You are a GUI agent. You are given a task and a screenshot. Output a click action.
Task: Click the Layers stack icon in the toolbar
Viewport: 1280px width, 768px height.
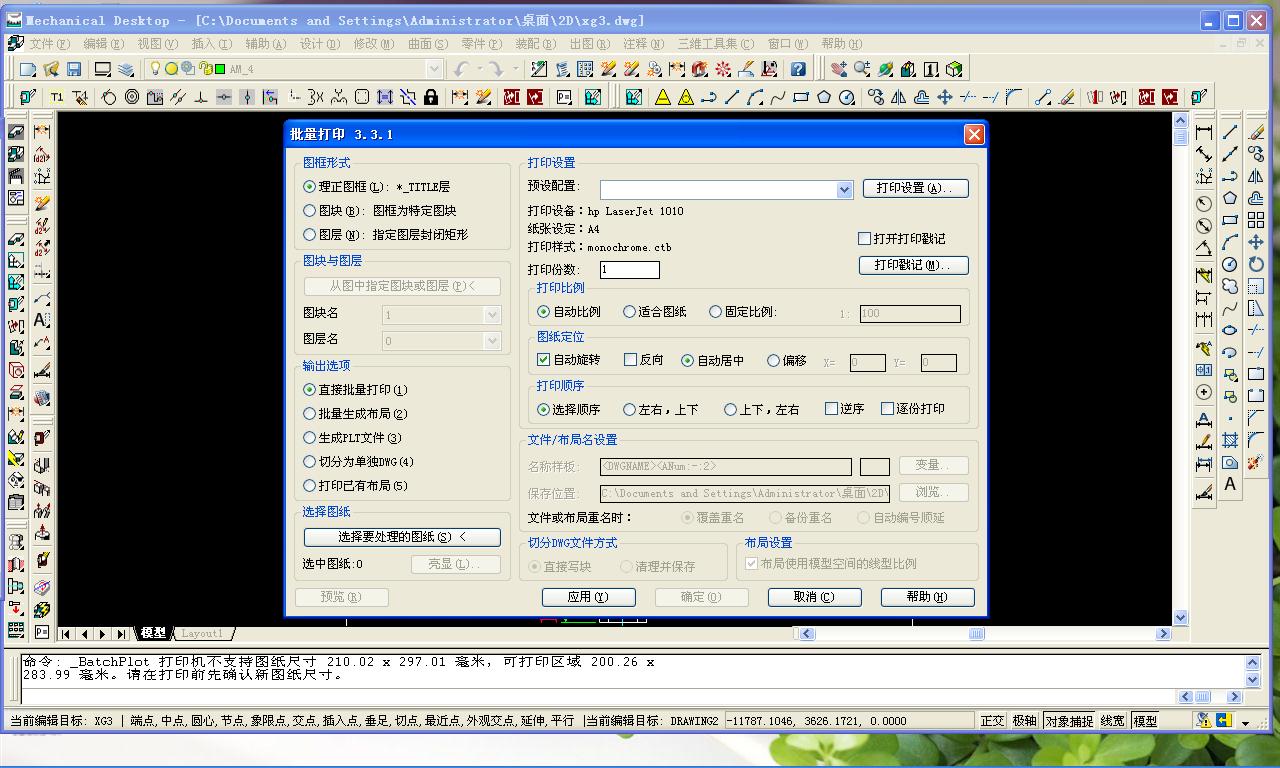click(x=126, y=69)
